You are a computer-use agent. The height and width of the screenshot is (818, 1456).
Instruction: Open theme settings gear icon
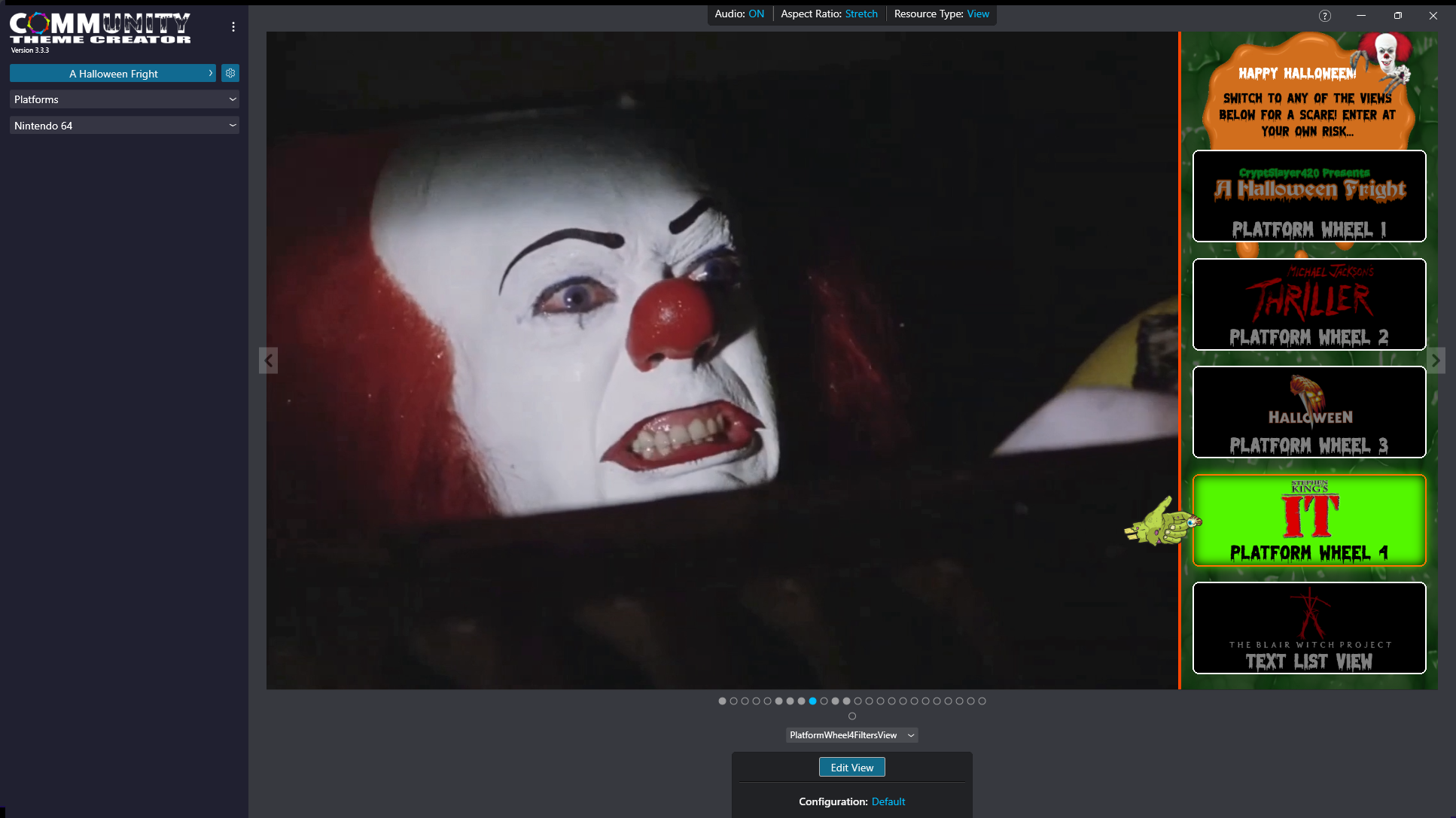[230, 73]
